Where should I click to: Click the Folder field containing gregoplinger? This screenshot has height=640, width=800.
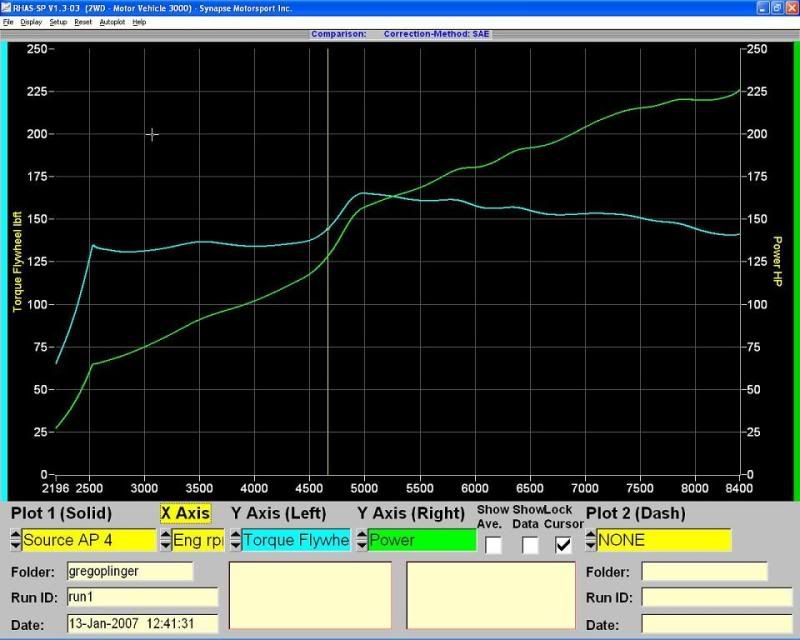click(x=129, y=572)
